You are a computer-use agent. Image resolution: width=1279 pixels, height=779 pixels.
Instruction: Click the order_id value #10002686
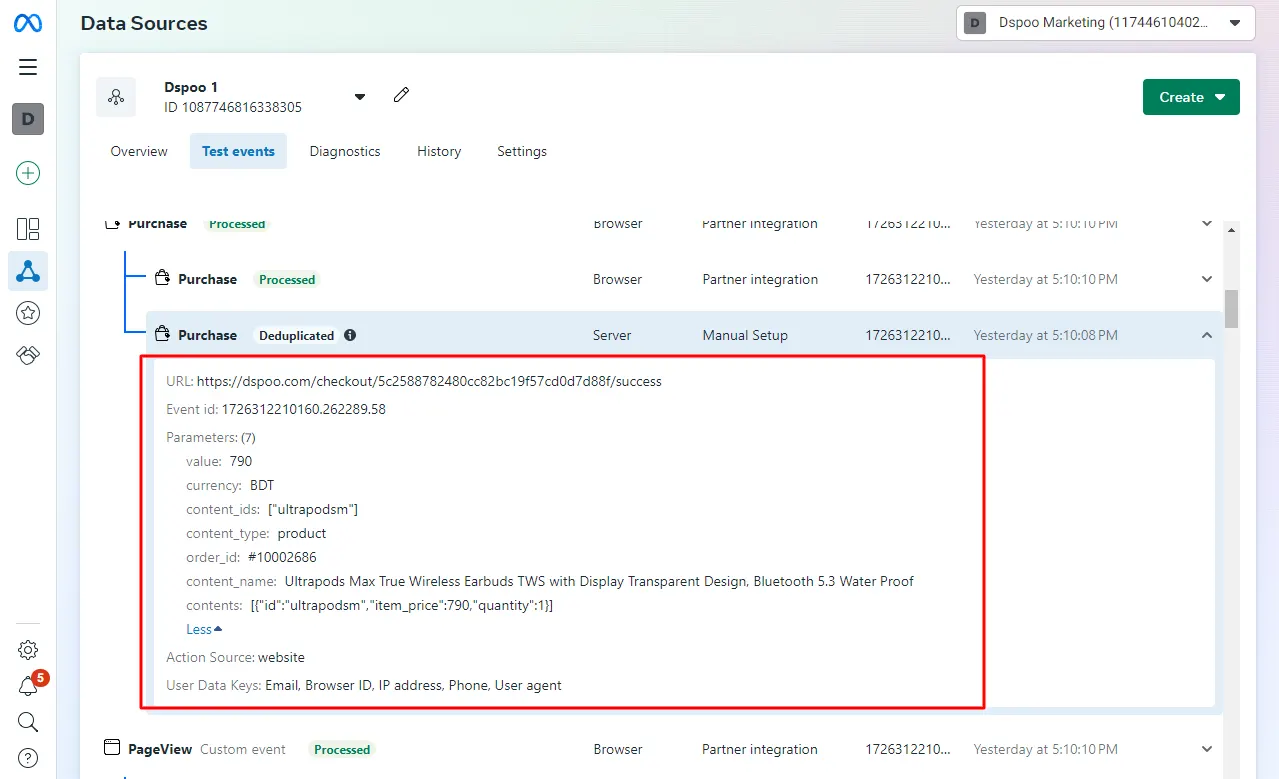tap(282, 557)
